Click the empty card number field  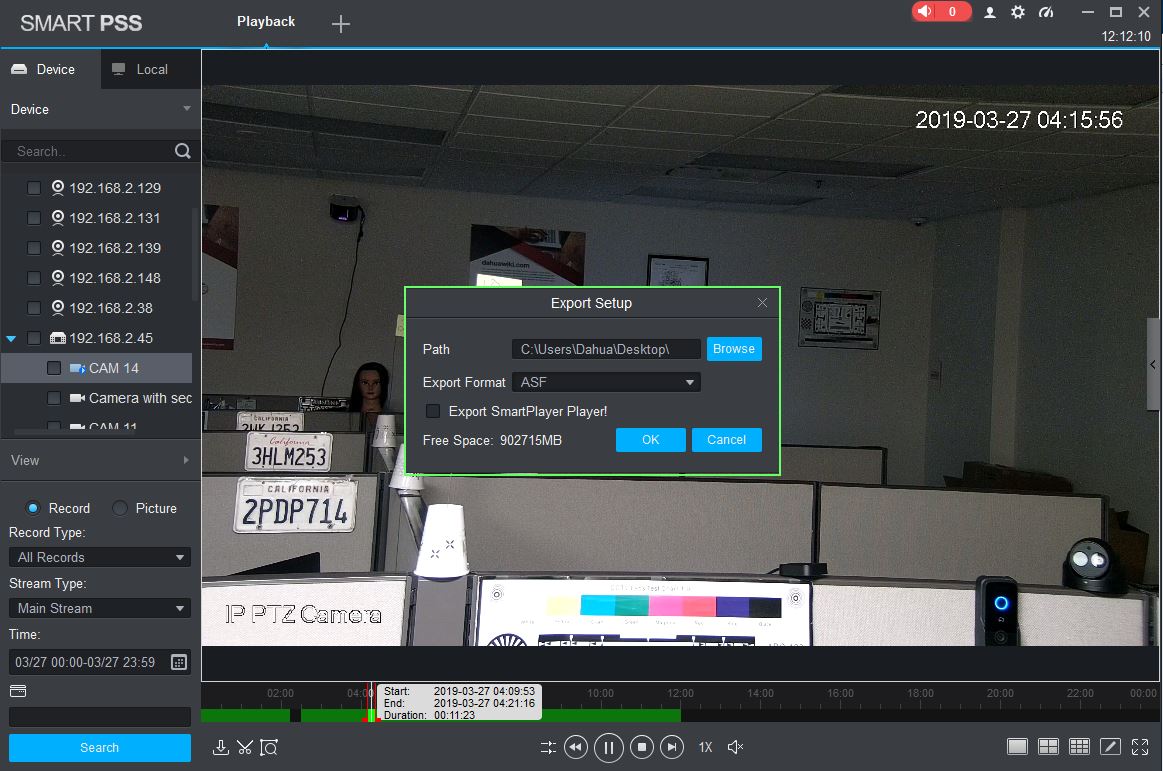pos(99,716)
